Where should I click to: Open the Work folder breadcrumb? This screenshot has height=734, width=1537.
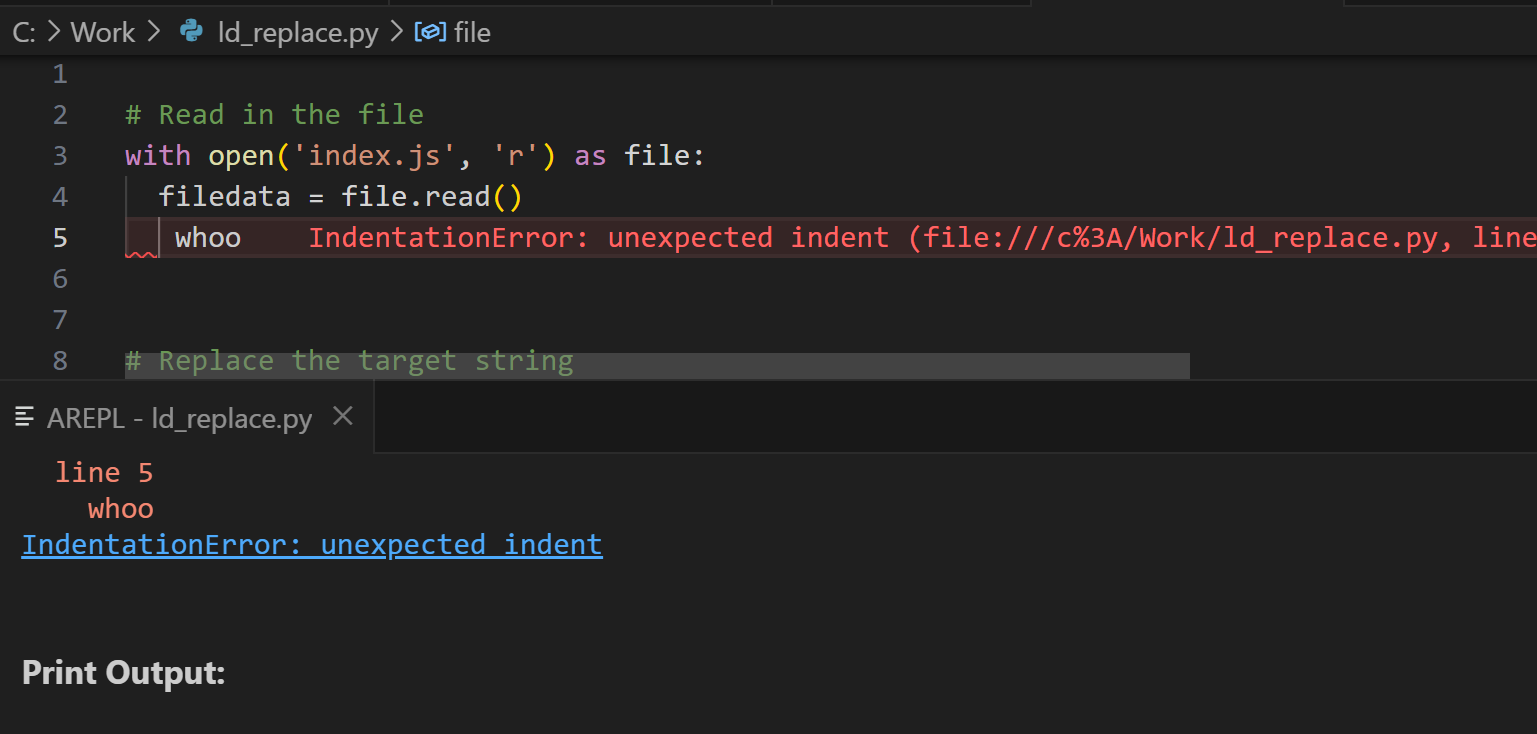pyautogui.click(x=102, y=32)
